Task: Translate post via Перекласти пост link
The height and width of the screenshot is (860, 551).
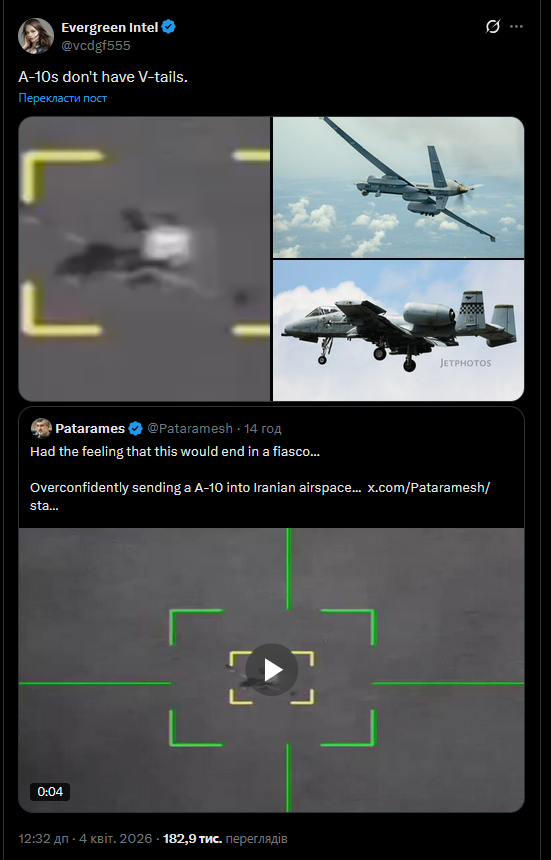Action: [x=63, y=98]
